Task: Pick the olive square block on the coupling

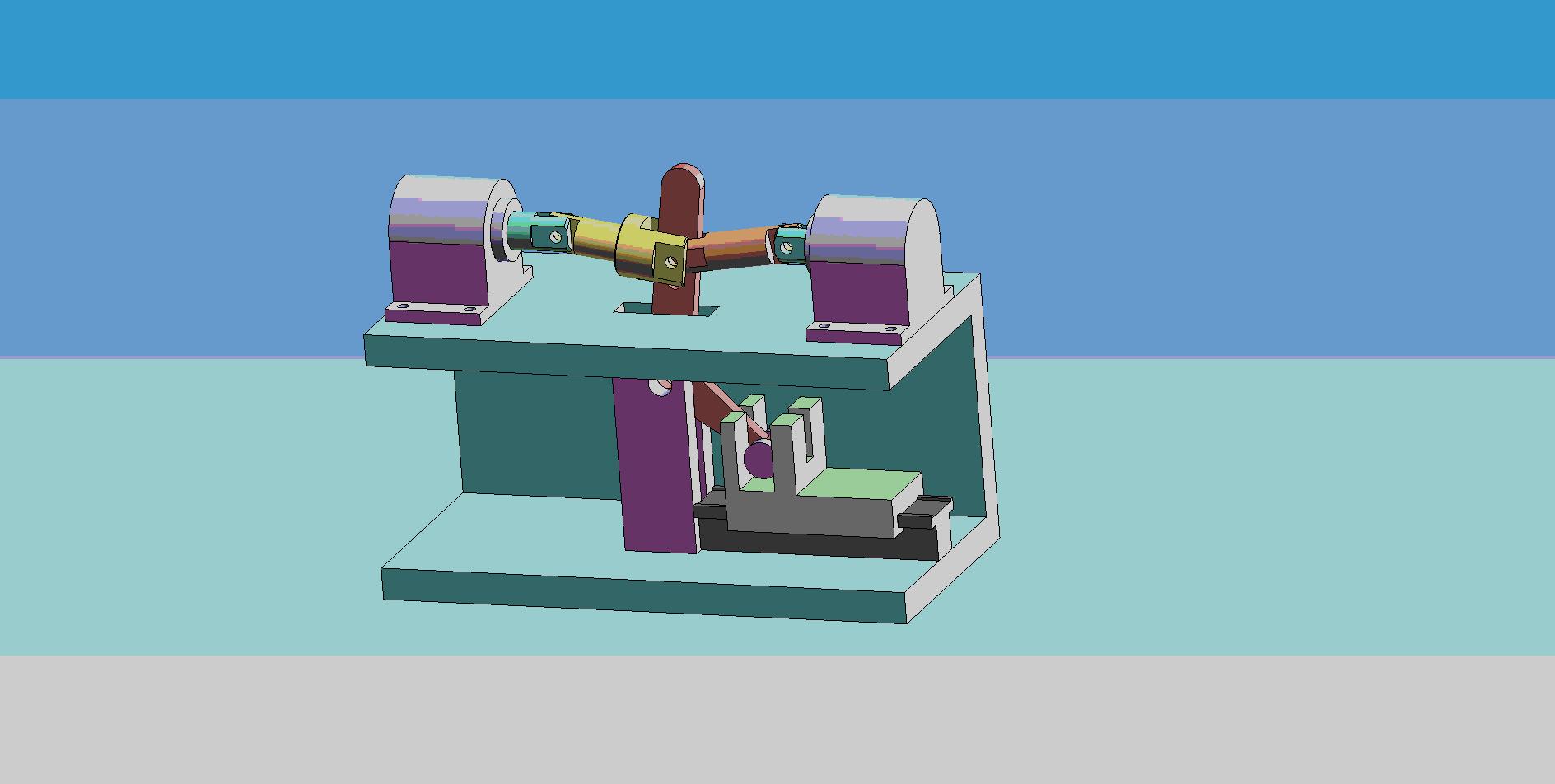Action: tap(669, 262)
